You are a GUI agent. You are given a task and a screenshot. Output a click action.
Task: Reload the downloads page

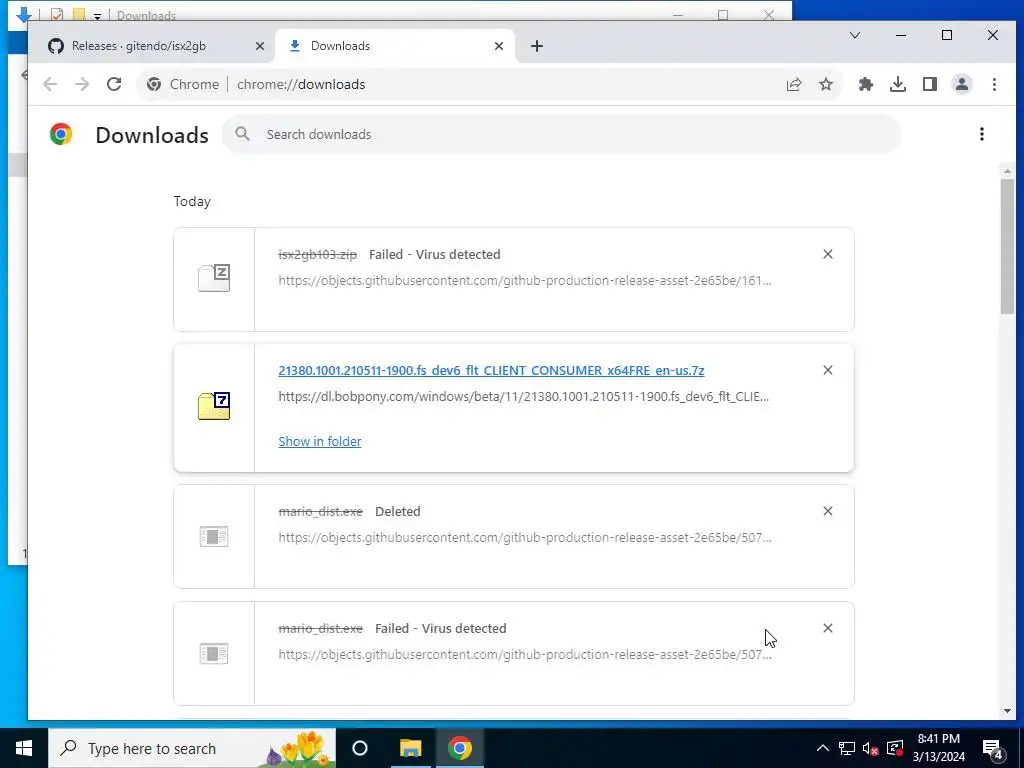pyautogui.click(x=114, y=84)
